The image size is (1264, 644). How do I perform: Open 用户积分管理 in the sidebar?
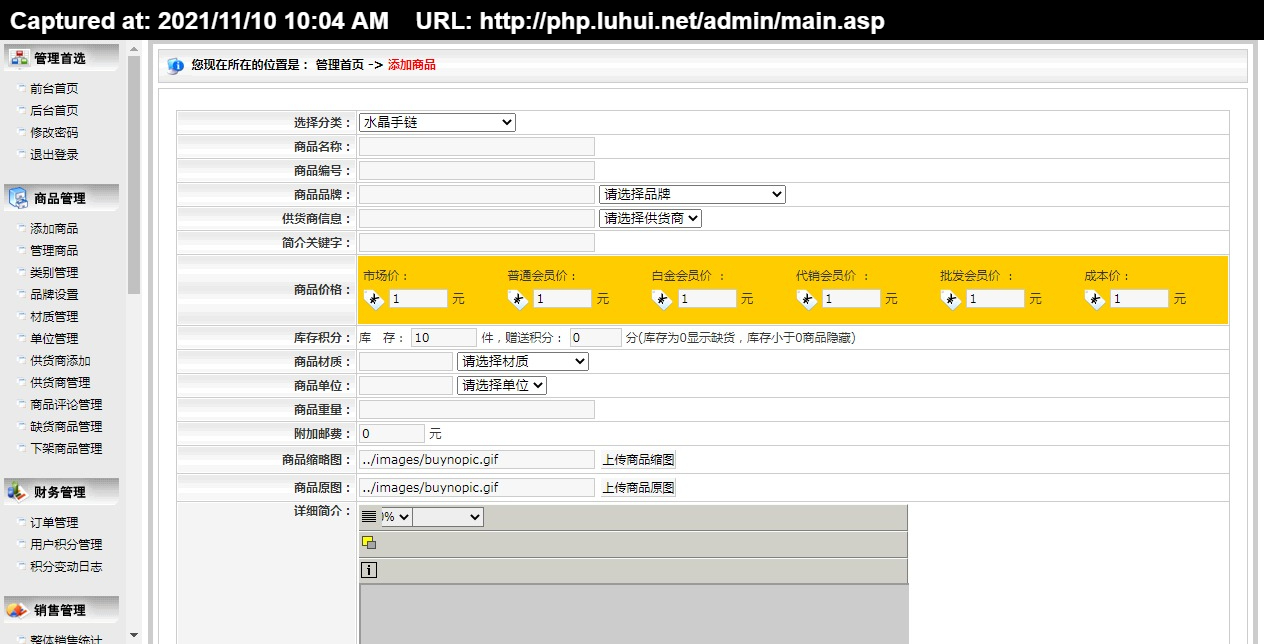[x=66, y=545]
